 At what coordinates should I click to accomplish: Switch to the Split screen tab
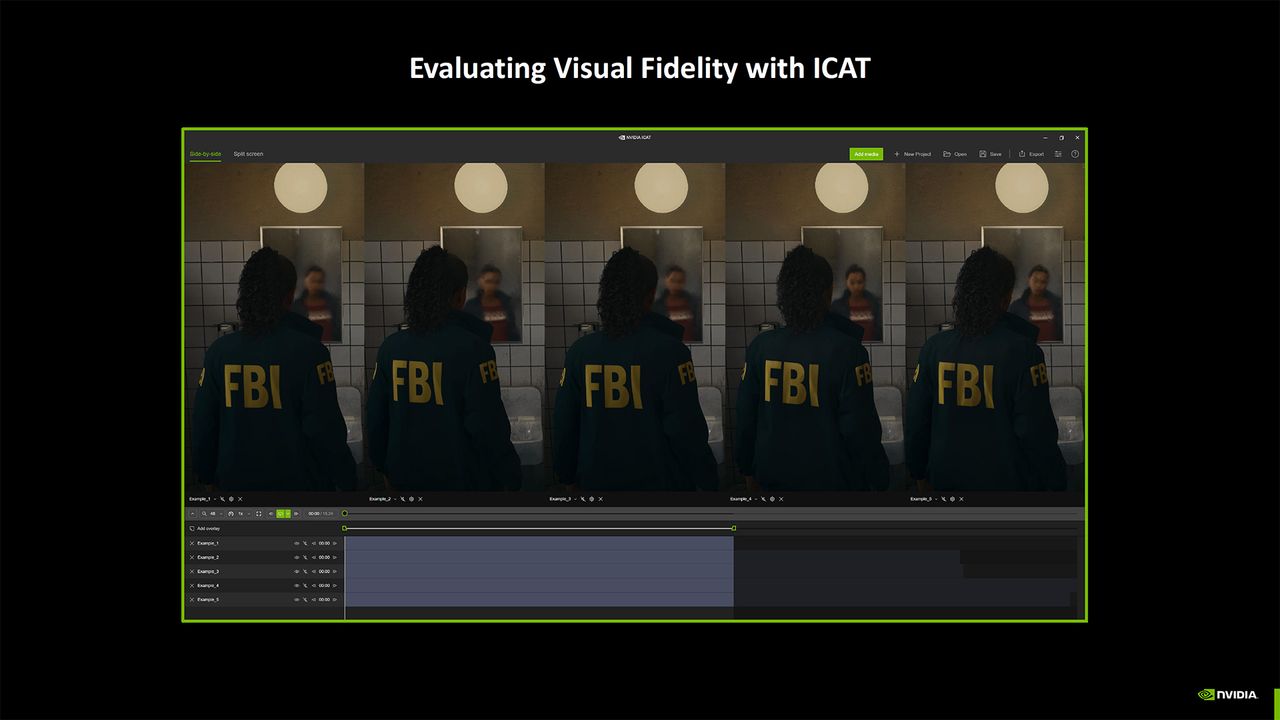tap(248, 154)
